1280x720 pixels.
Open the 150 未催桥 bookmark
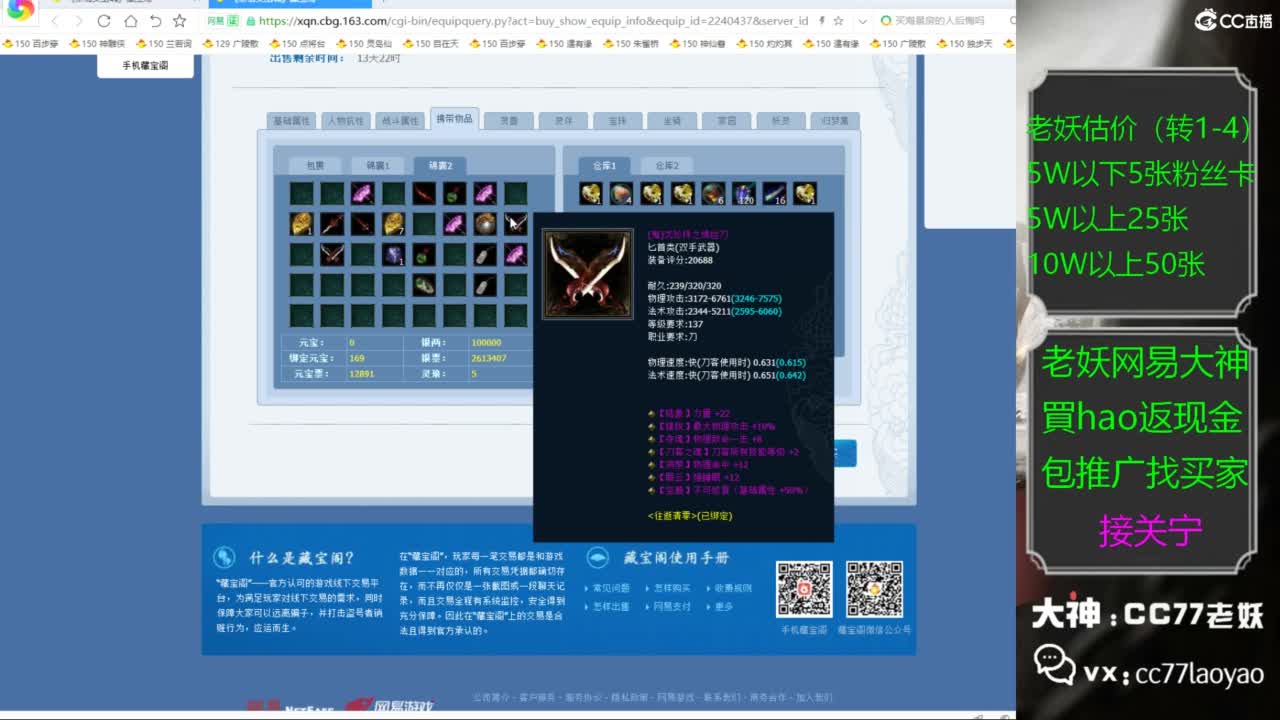pos(631,44)
